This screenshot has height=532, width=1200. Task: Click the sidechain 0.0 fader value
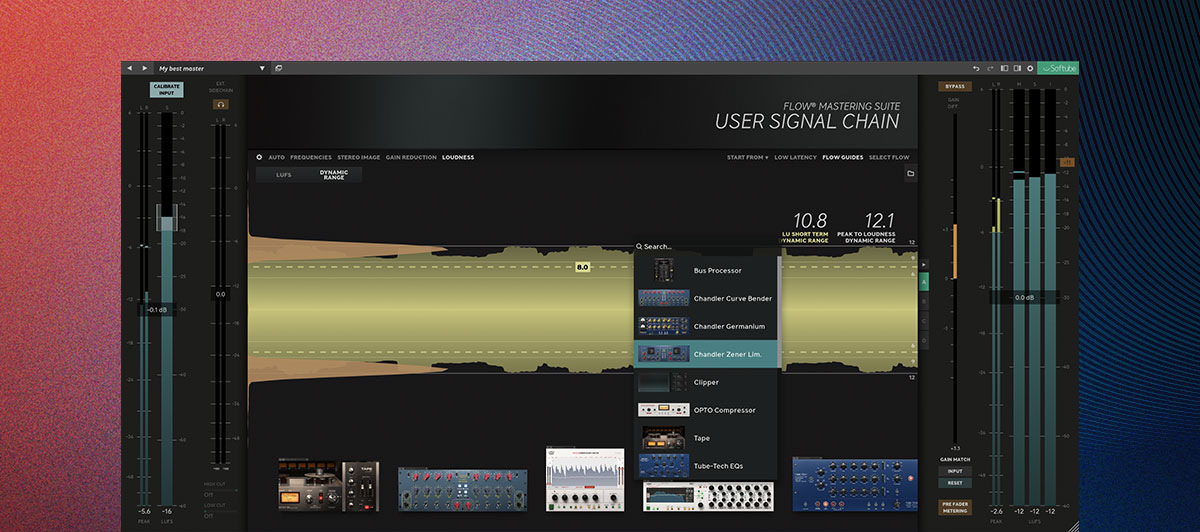(220, 294)
